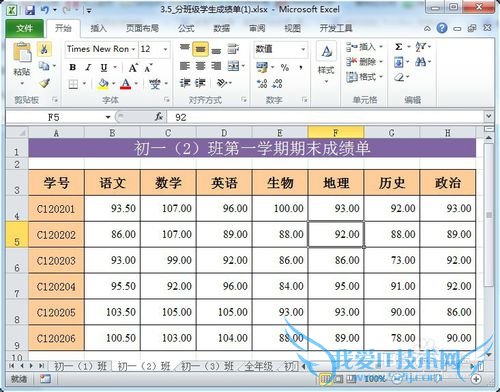Toggle Underline formatting
This screenshot has height=392, width=500.
pyautogui.click(x=104, y=68)
